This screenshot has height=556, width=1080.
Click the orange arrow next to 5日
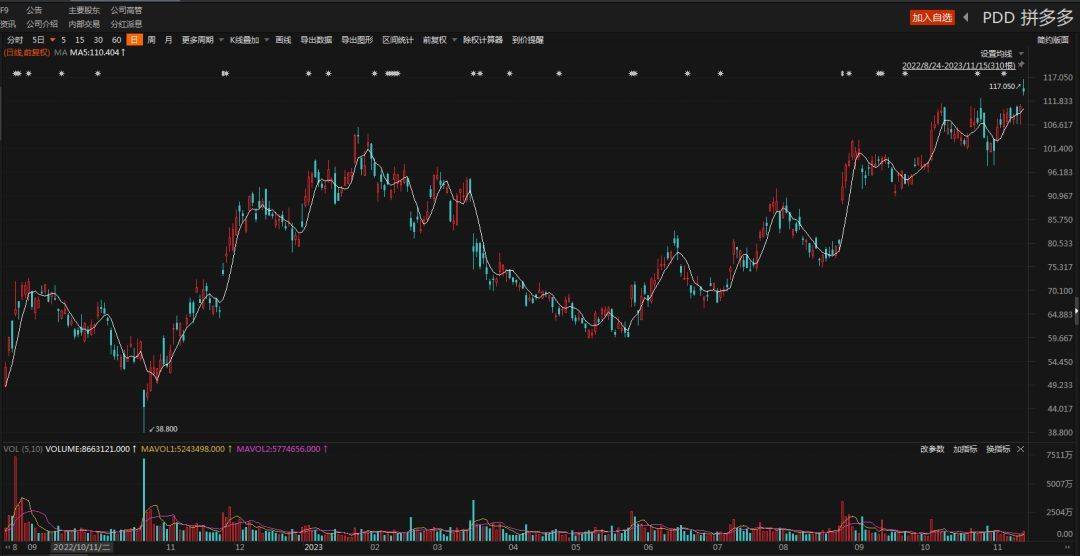click(51, 40)
